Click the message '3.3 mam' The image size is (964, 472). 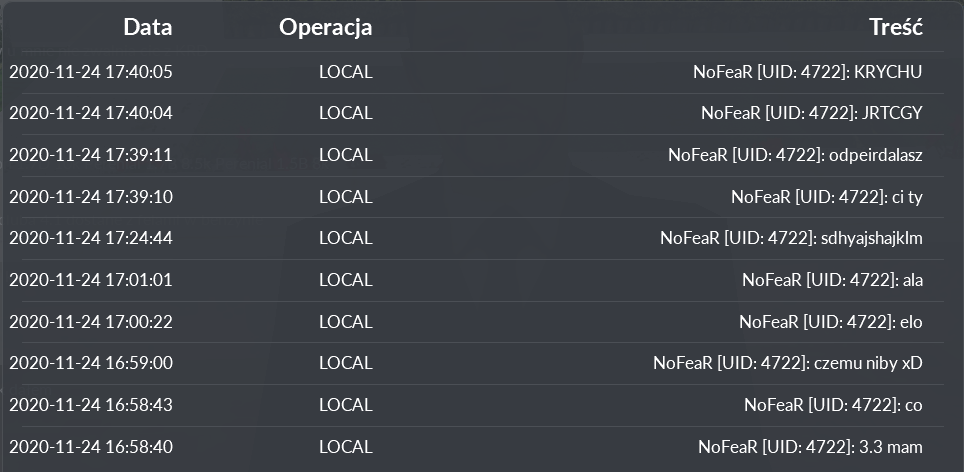[x=889, y=447]
